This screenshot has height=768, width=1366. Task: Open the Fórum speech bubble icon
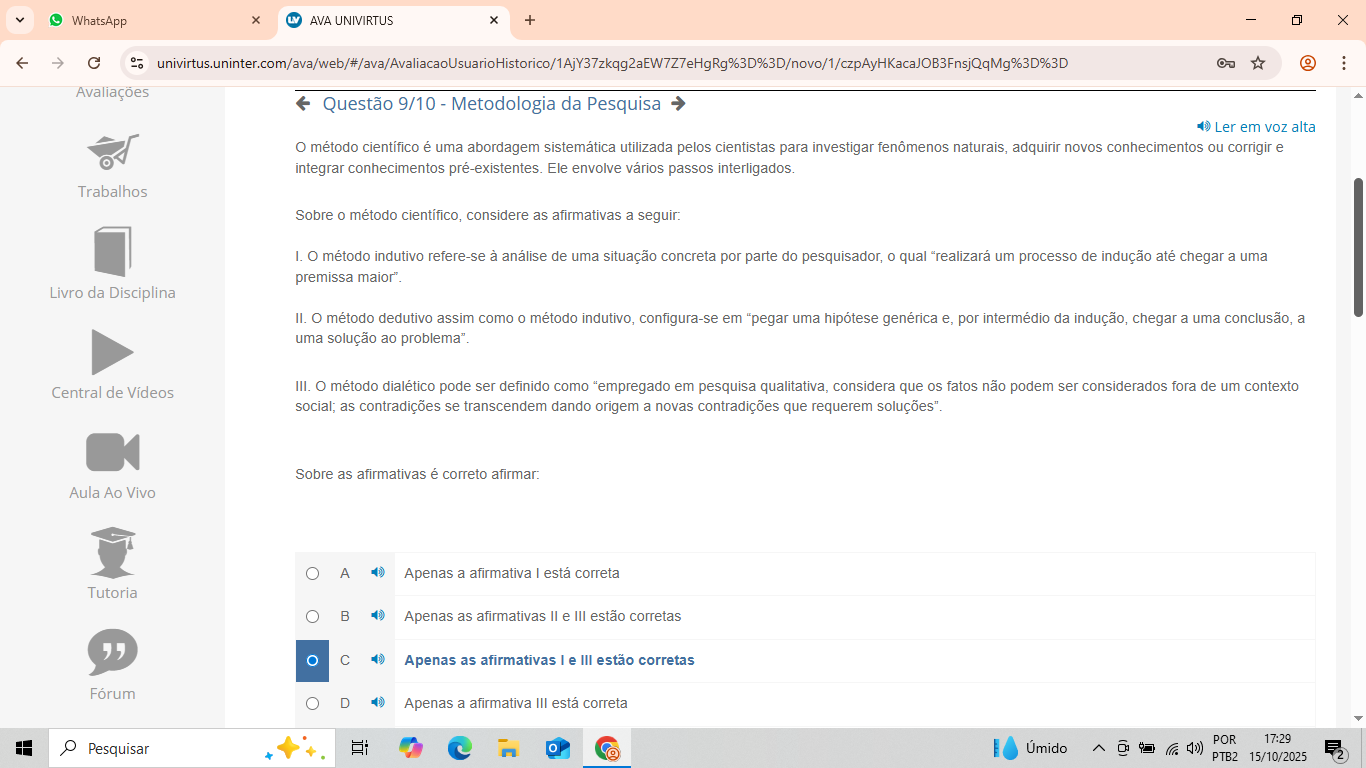pos(113,652)
